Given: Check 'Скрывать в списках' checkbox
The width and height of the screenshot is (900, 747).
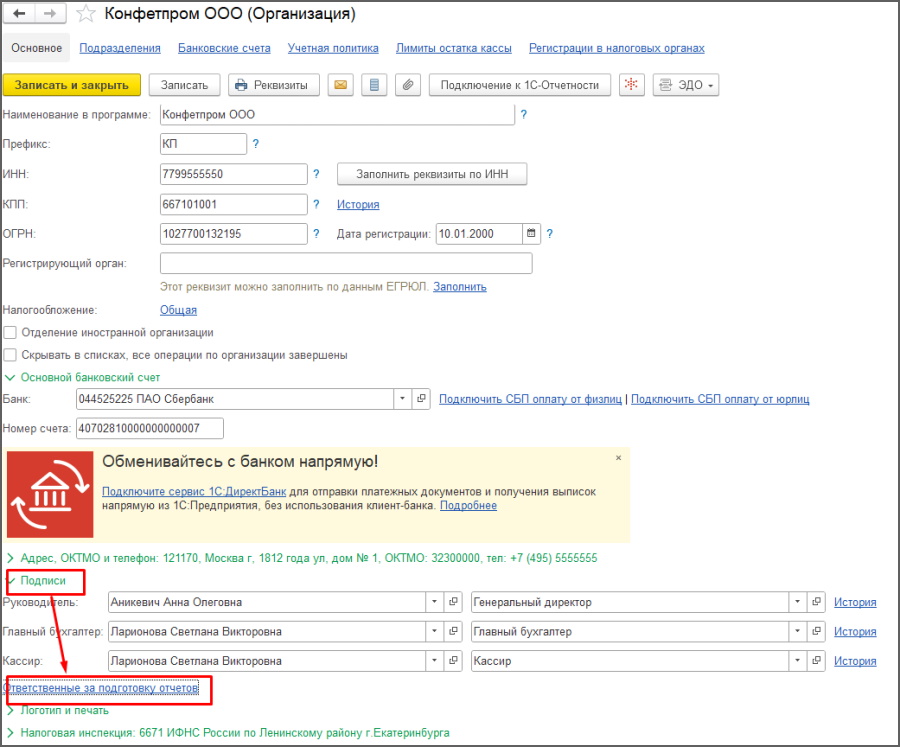Looking at the screenshot, I should pos(10,355).
